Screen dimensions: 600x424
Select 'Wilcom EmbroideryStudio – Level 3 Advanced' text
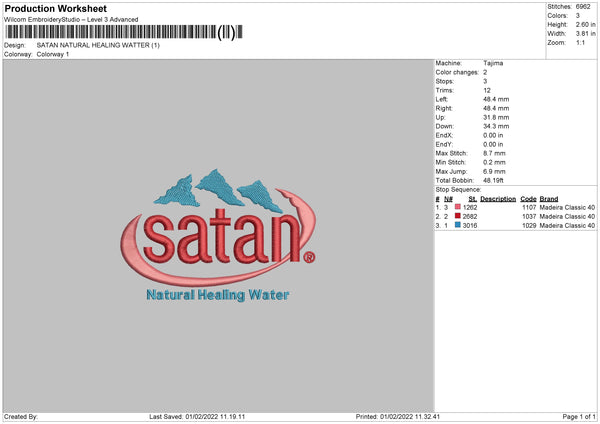[71, 20]
